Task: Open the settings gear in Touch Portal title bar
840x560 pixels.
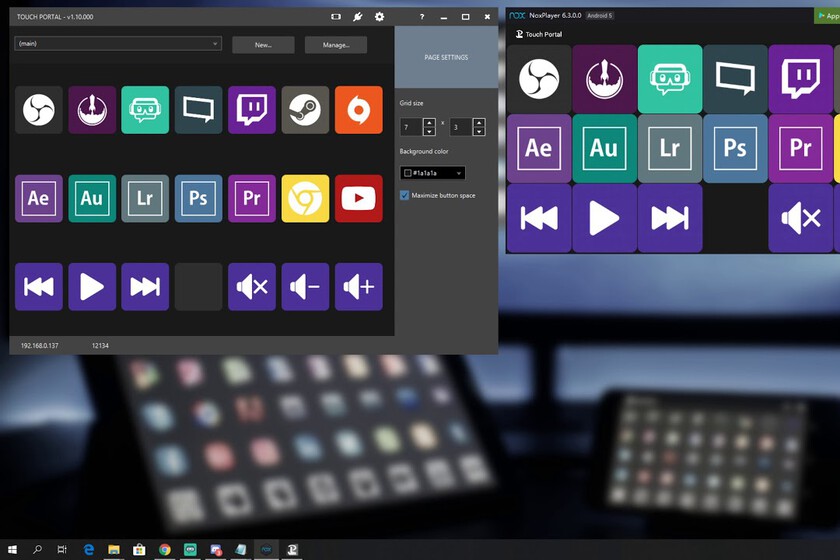Action: click(379, 17)
